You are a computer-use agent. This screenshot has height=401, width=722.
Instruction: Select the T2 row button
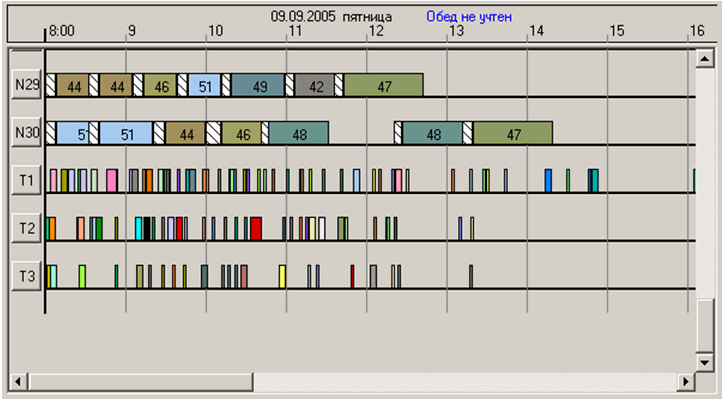(x=27, y=228)
